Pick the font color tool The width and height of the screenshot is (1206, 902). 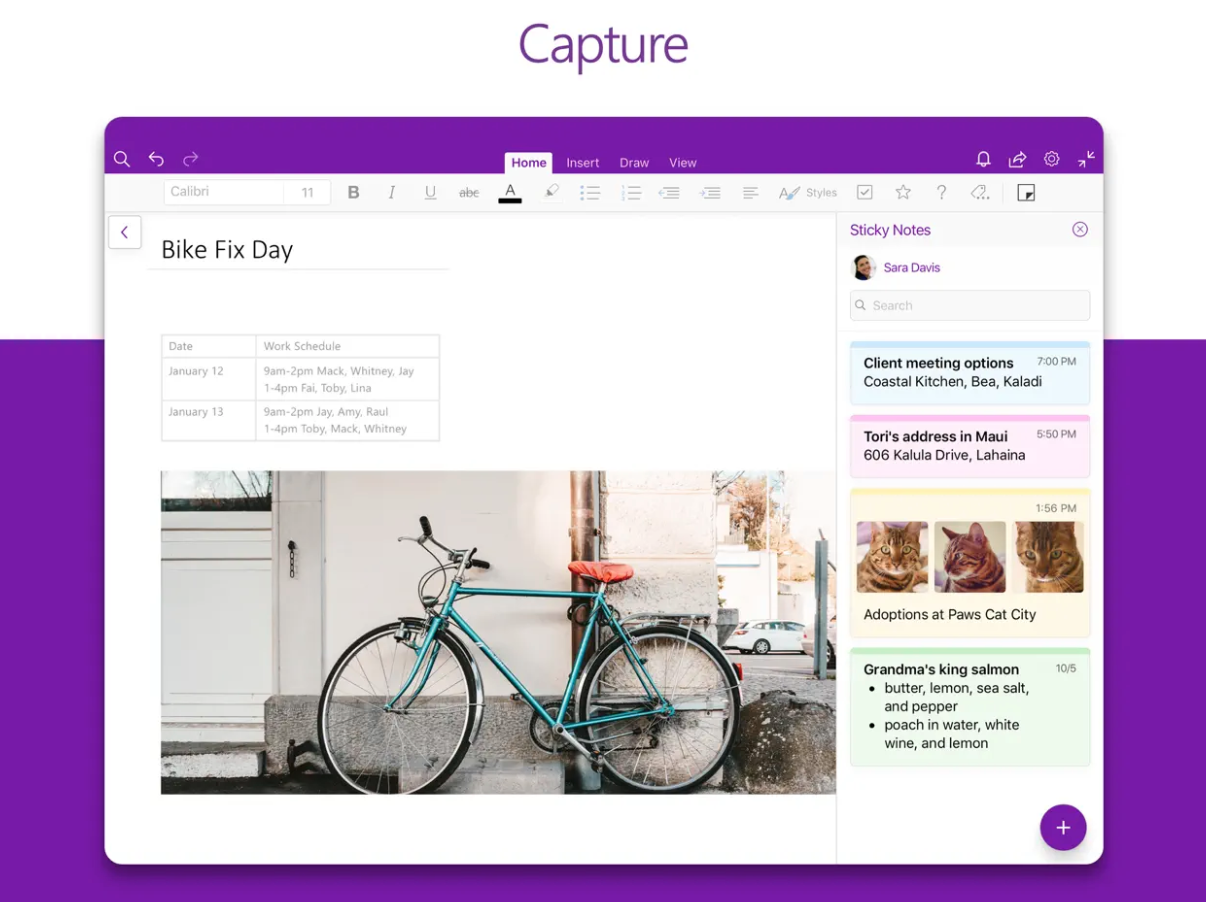pyautogui.click(x=510, y=192)
